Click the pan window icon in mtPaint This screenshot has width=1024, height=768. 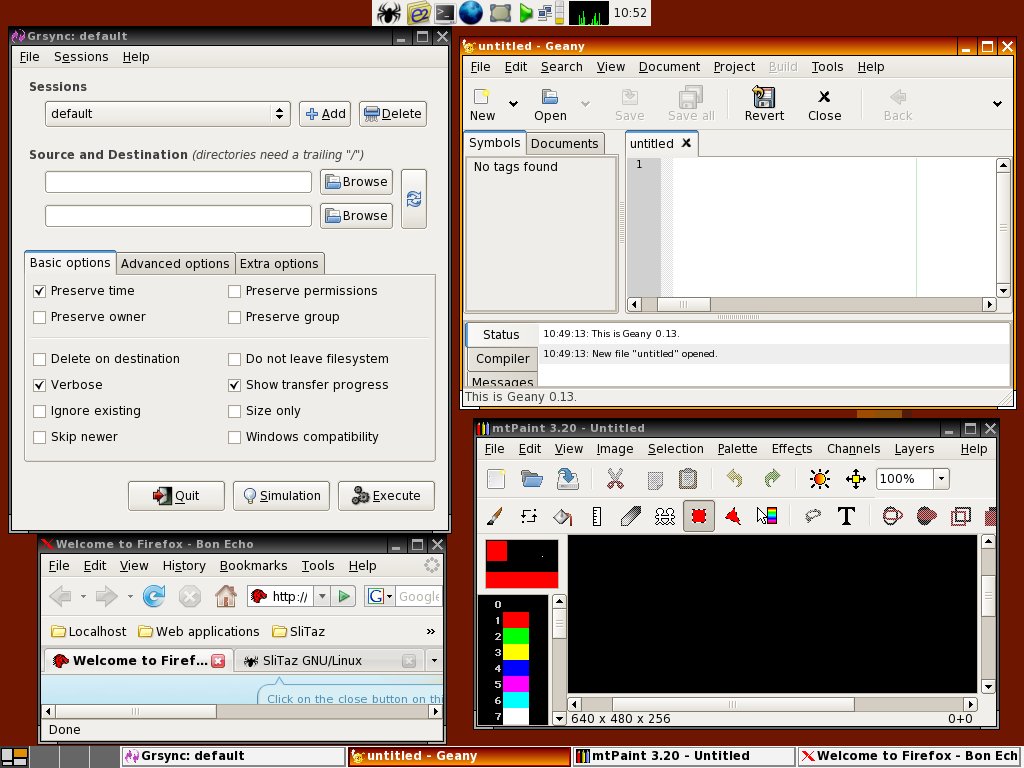coord(856,479)
